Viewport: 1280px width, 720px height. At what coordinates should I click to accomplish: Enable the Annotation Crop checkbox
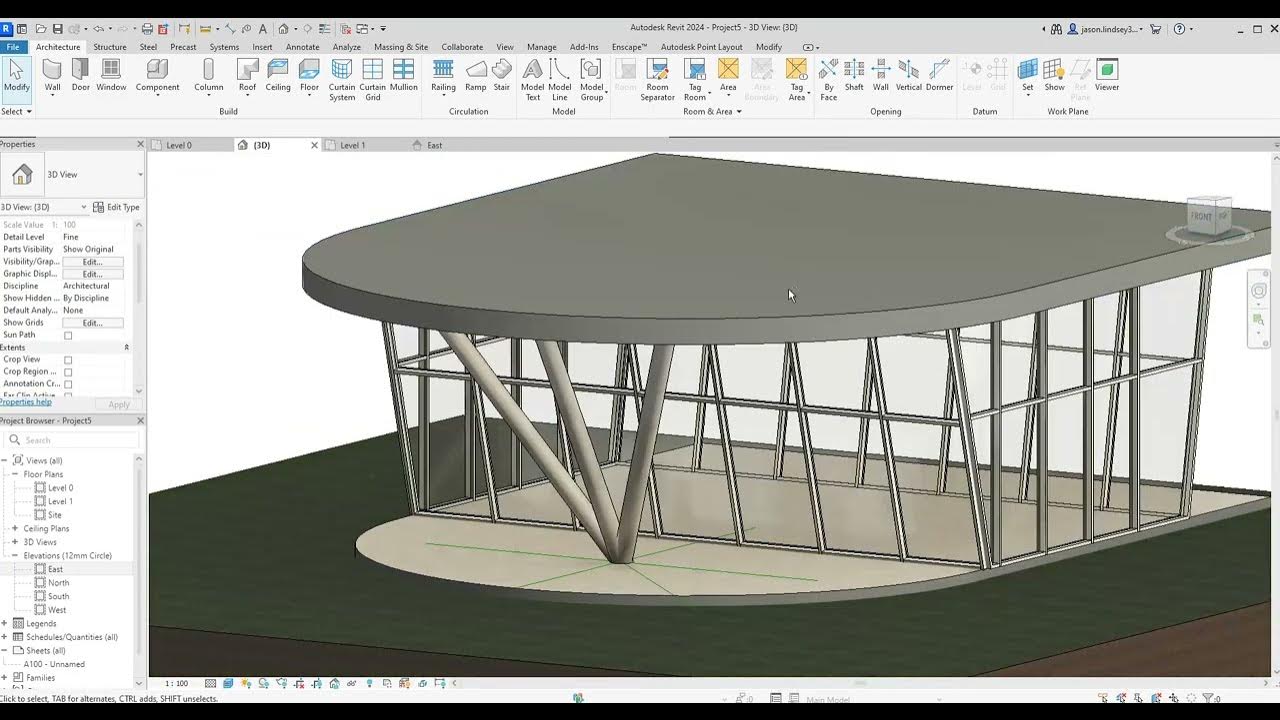pos(68,384)
